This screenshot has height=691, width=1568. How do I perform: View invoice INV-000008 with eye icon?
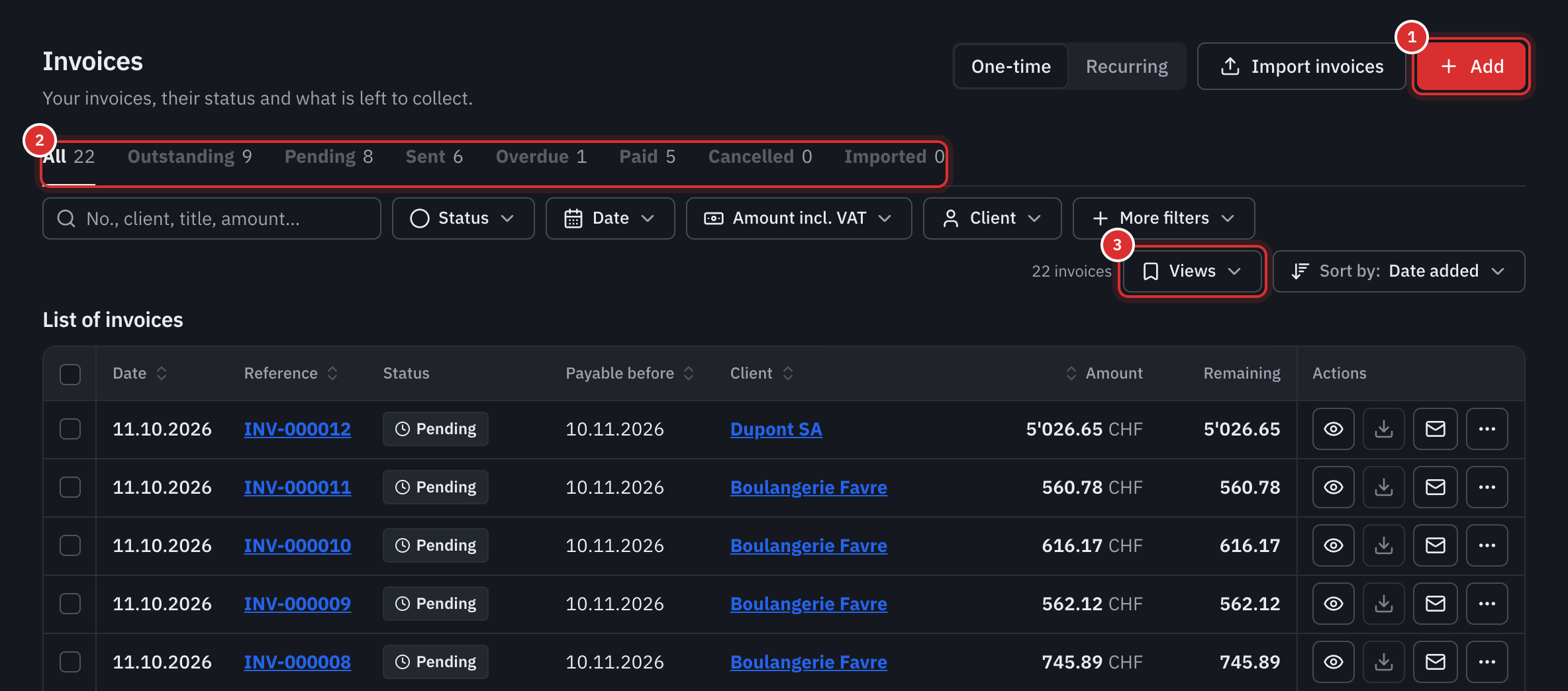tap(1333, 662)
